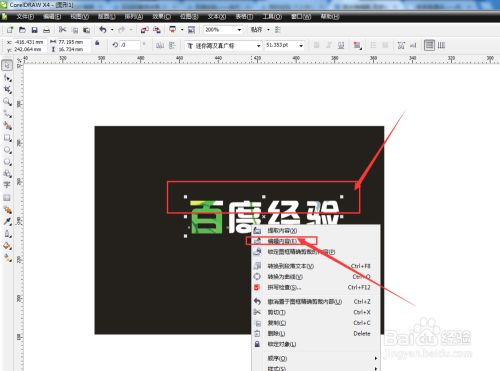
Task: Select the Crop tool in the toolbox
Action: 7,89
